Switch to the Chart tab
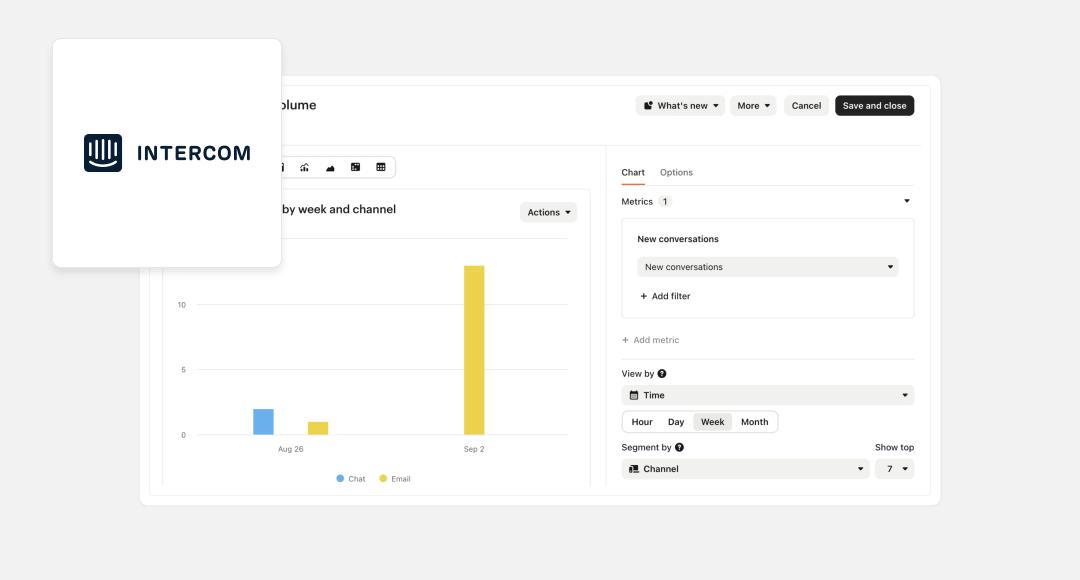Image resolution: width=1080 pixels, height=580 pixels. pos(633,173)
